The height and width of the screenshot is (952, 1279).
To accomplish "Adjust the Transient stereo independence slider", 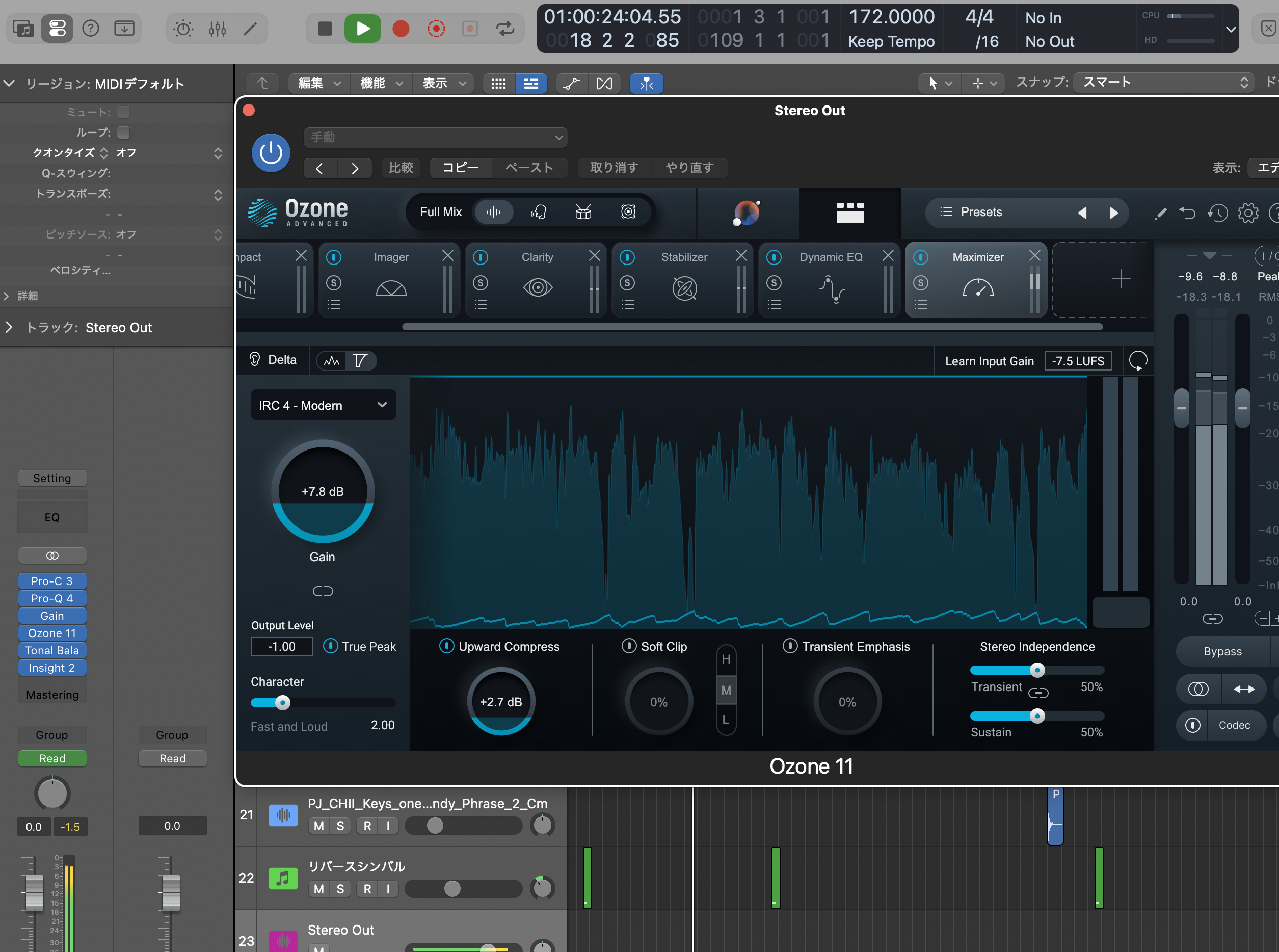I will 1037,670.
